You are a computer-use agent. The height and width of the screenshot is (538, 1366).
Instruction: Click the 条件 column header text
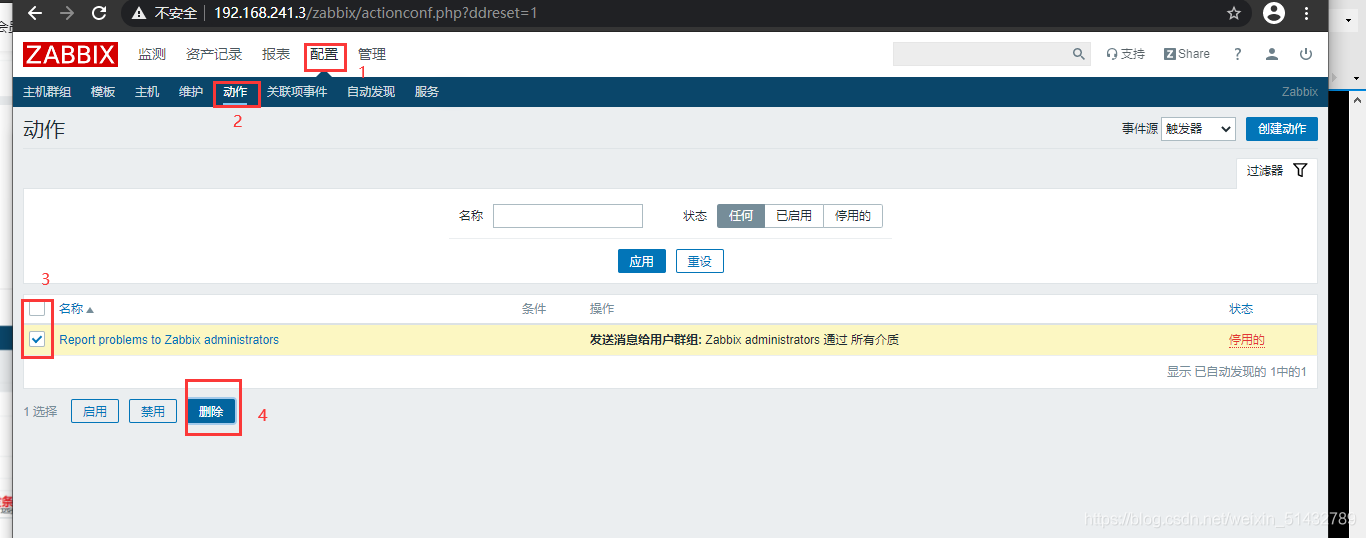tap(534, 309)
